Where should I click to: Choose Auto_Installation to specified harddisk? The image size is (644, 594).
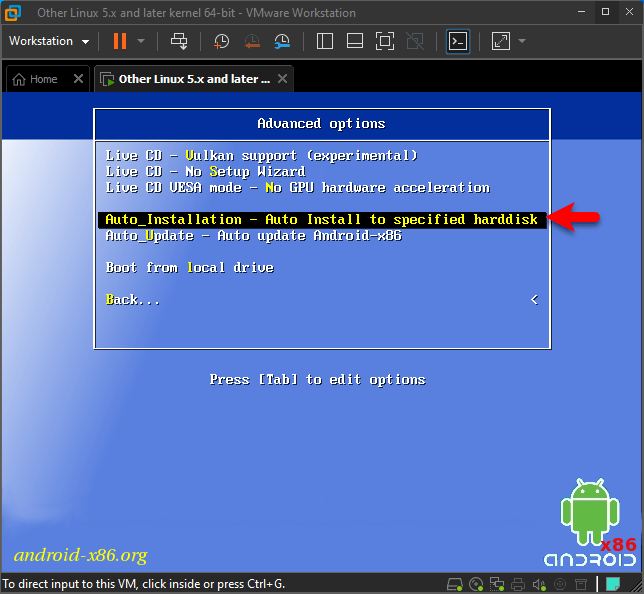(x=322, y=220)
